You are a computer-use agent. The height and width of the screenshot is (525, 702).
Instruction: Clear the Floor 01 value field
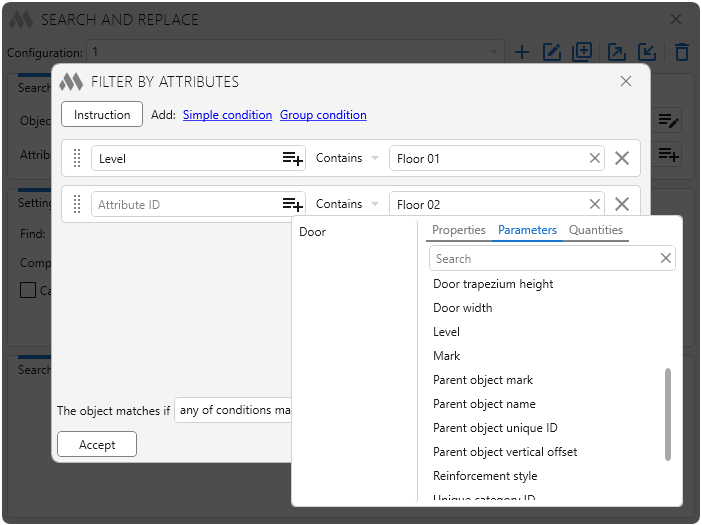[x=595, y=158]
